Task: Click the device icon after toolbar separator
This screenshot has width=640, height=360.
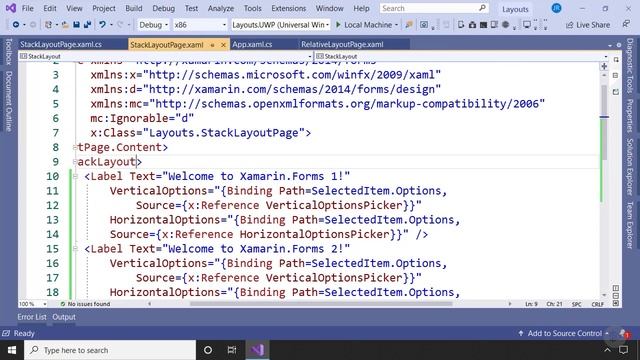Action: point(461,25)
